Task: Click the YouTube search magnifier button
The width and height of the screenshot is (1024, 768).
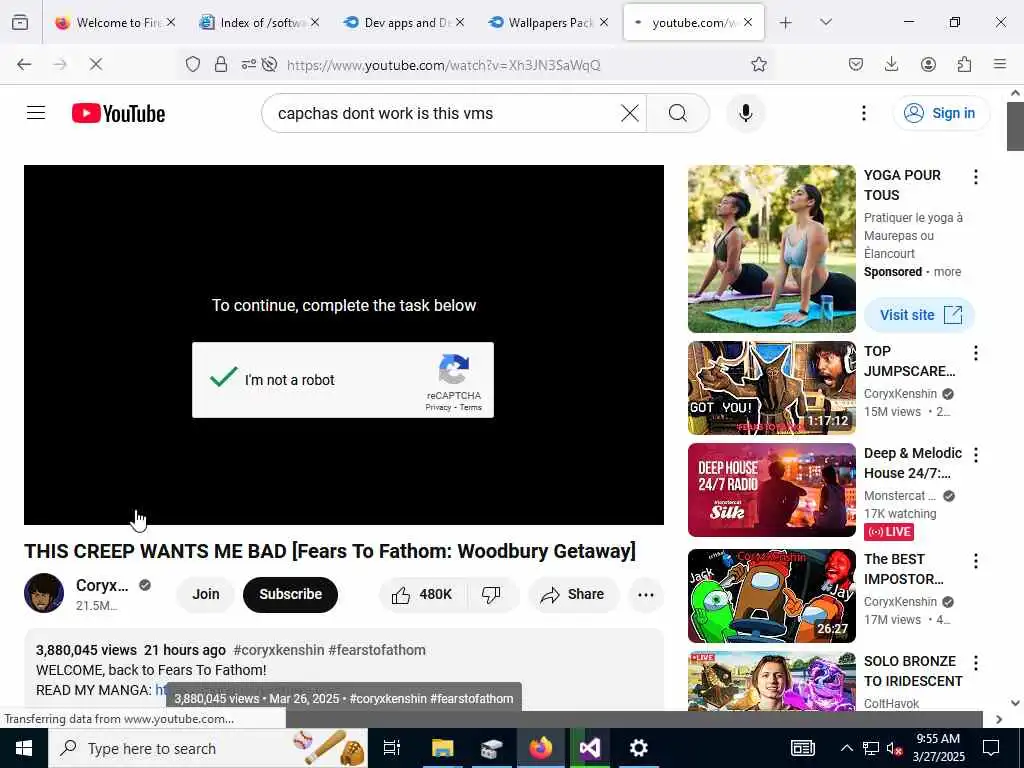Action: tap(678, 113)
